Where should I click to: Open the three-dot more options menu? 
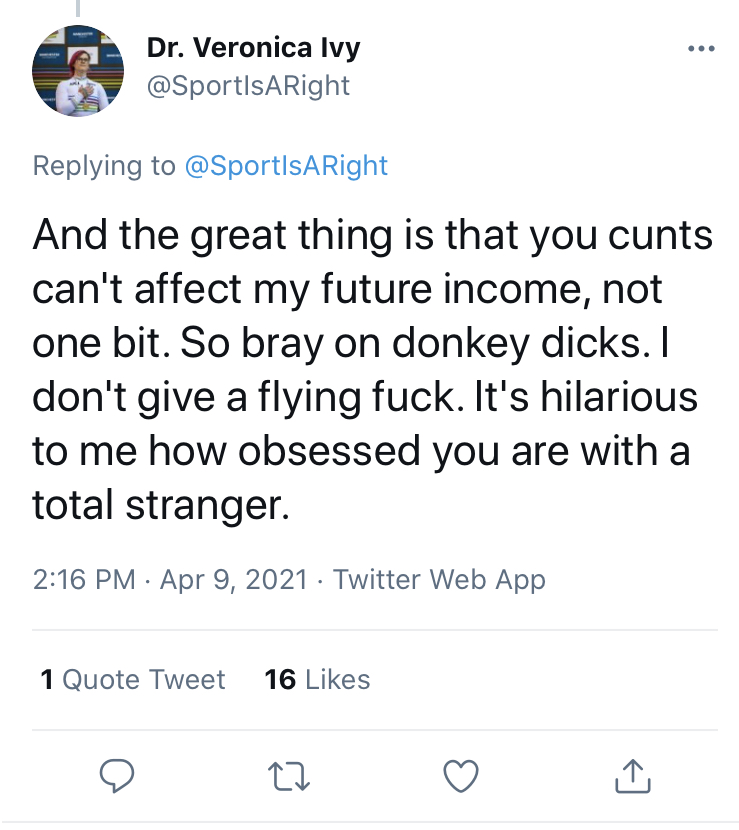pos(701,49)
